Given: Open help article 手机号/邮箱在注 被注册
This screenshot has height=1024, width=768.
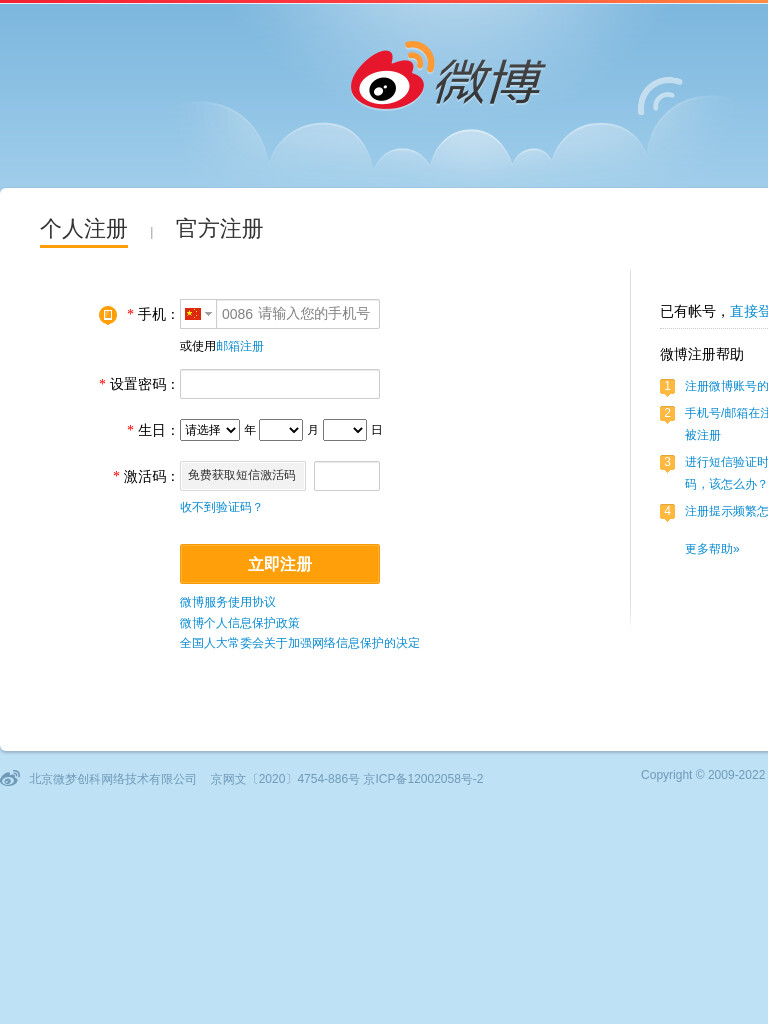Looking at the screenshot, I should 726,424.
